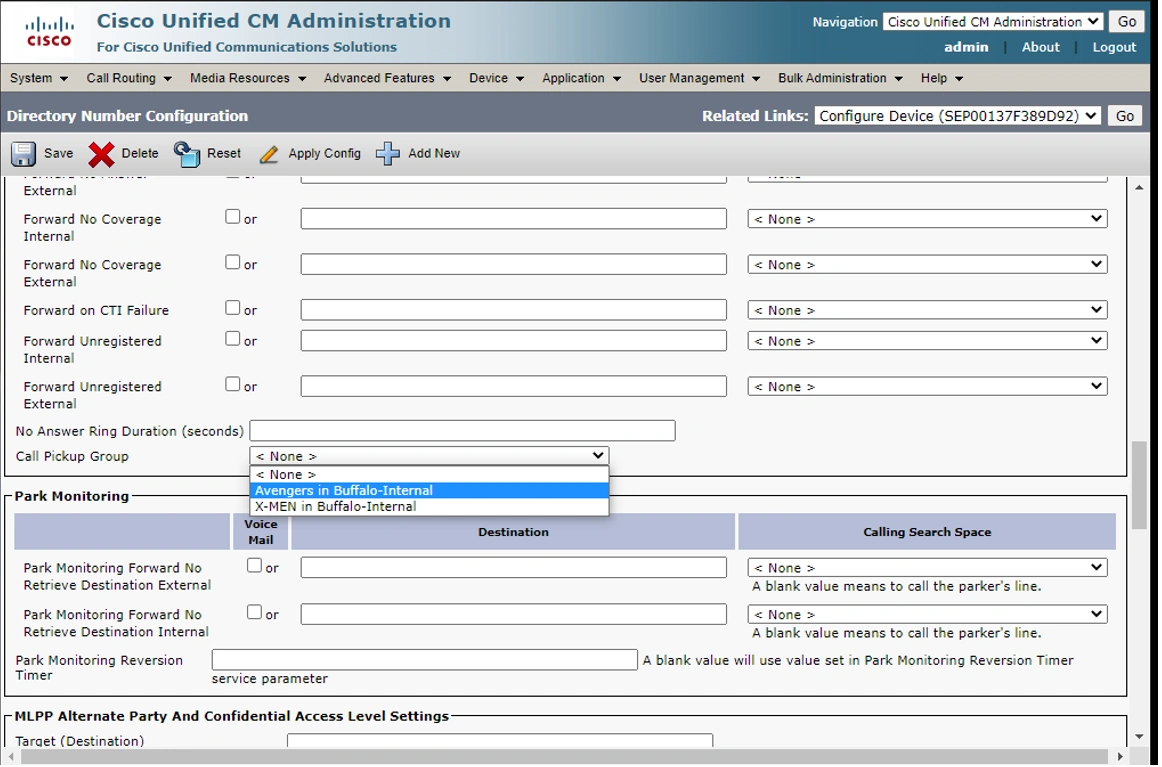Screen dimensions: 1162x767
Task: Click Park Monitoring Retrieve Destination External field
Action: click(514, 568)
